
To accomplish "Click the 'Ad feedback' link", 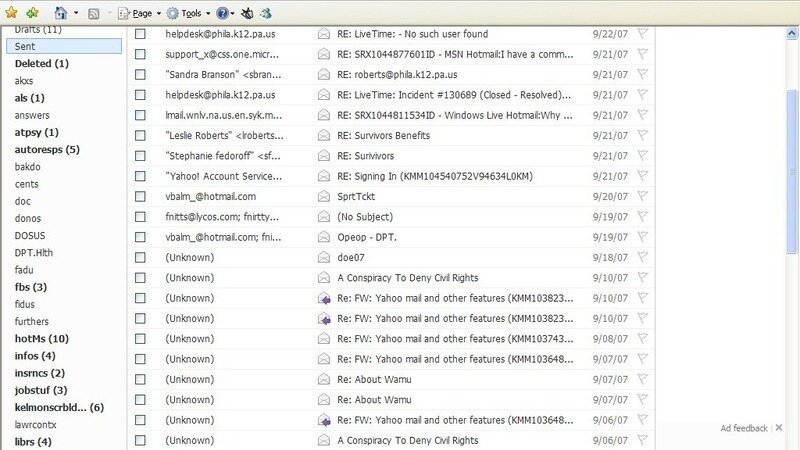I will [744, 428].
